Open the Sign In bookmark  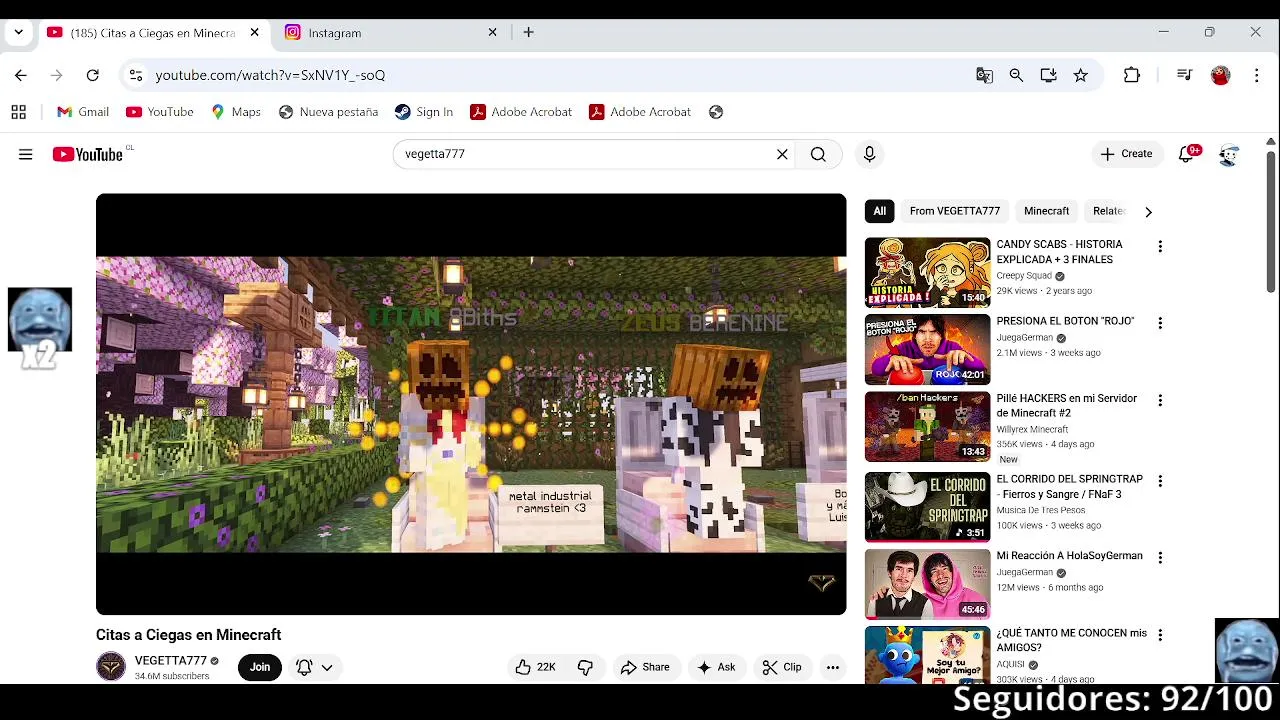pos(424,112)
